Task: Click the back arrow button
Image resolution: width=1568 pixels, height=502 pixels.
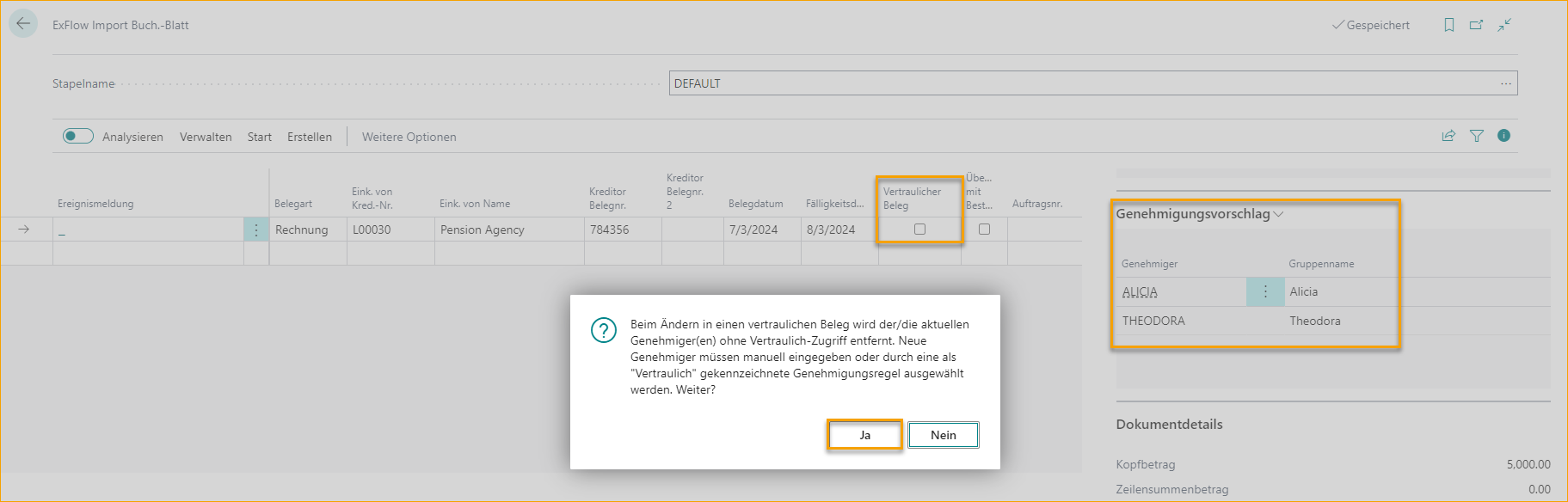Action: (x=23, y=24)
